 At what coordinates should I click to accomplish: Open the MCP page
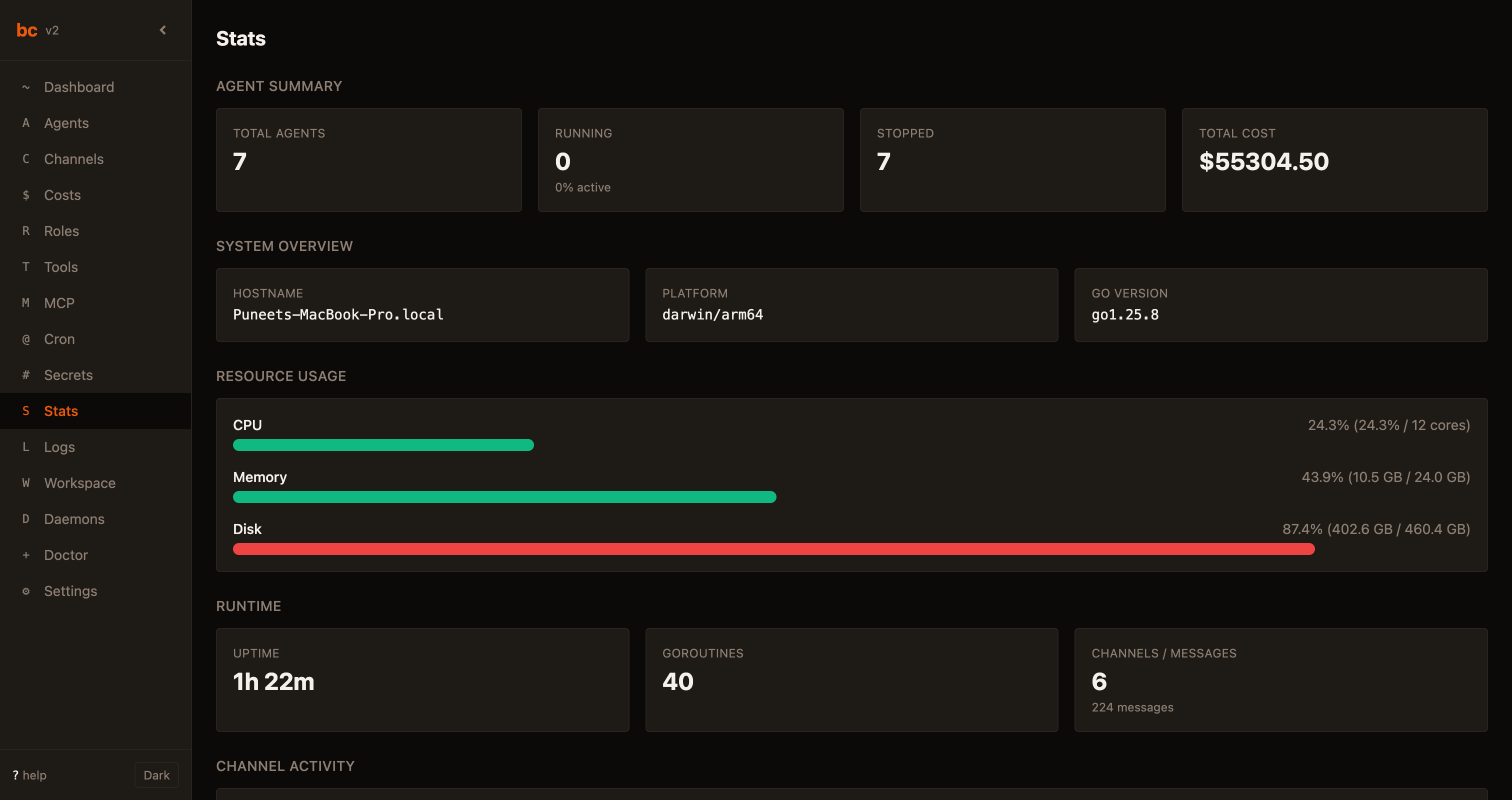(95, 303)
